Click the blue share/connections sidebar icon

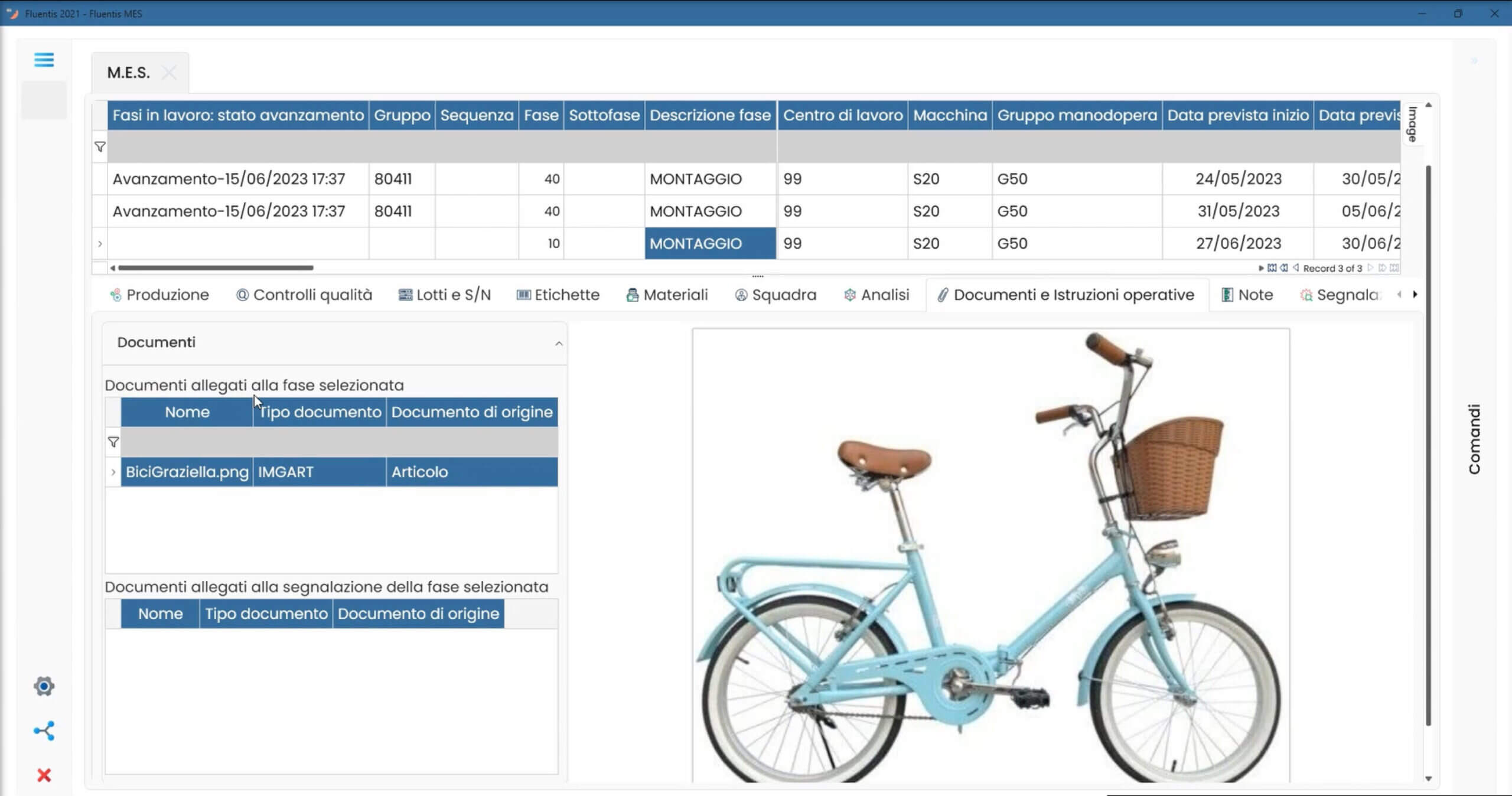44,731
